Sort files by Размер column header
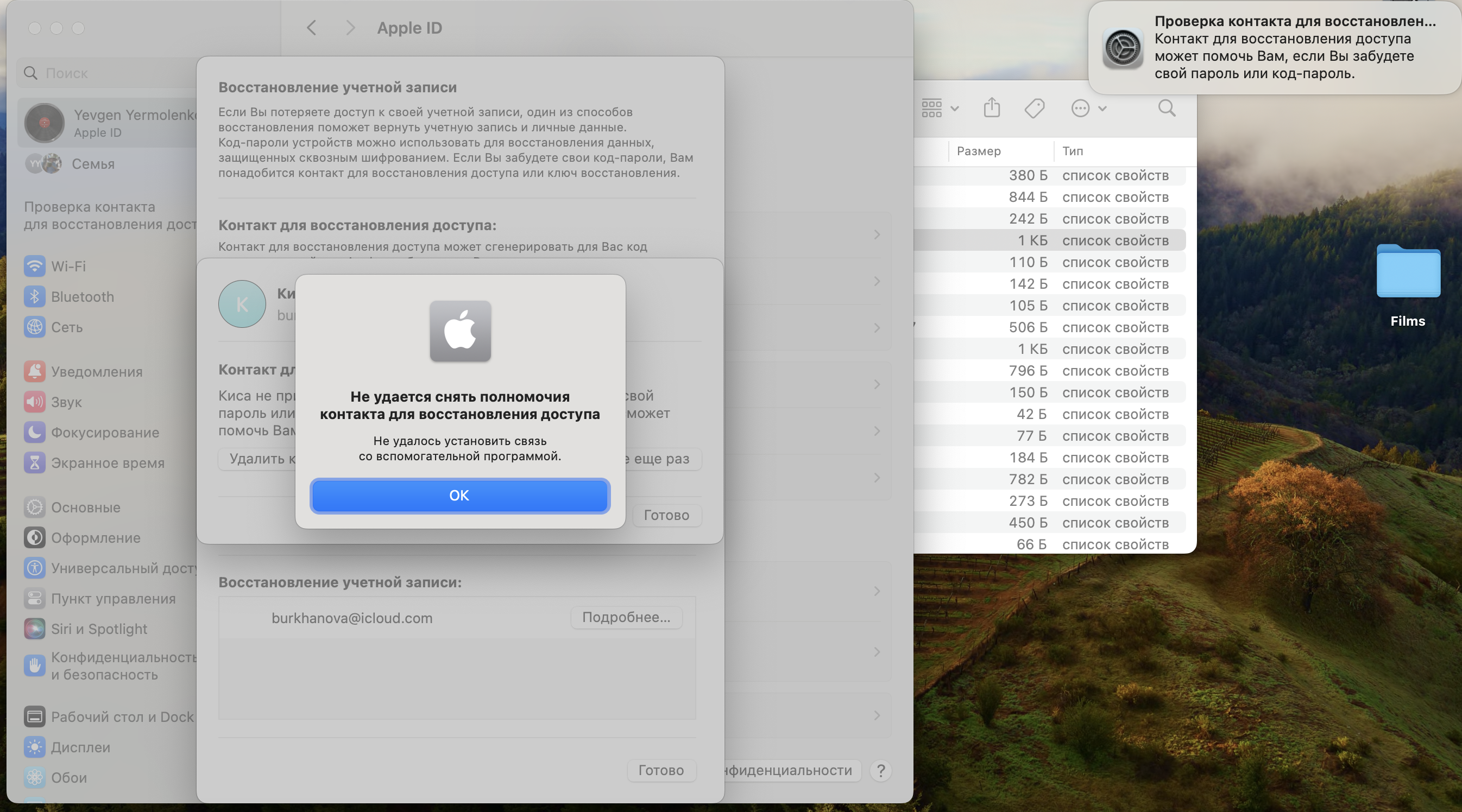 point(979,151)
